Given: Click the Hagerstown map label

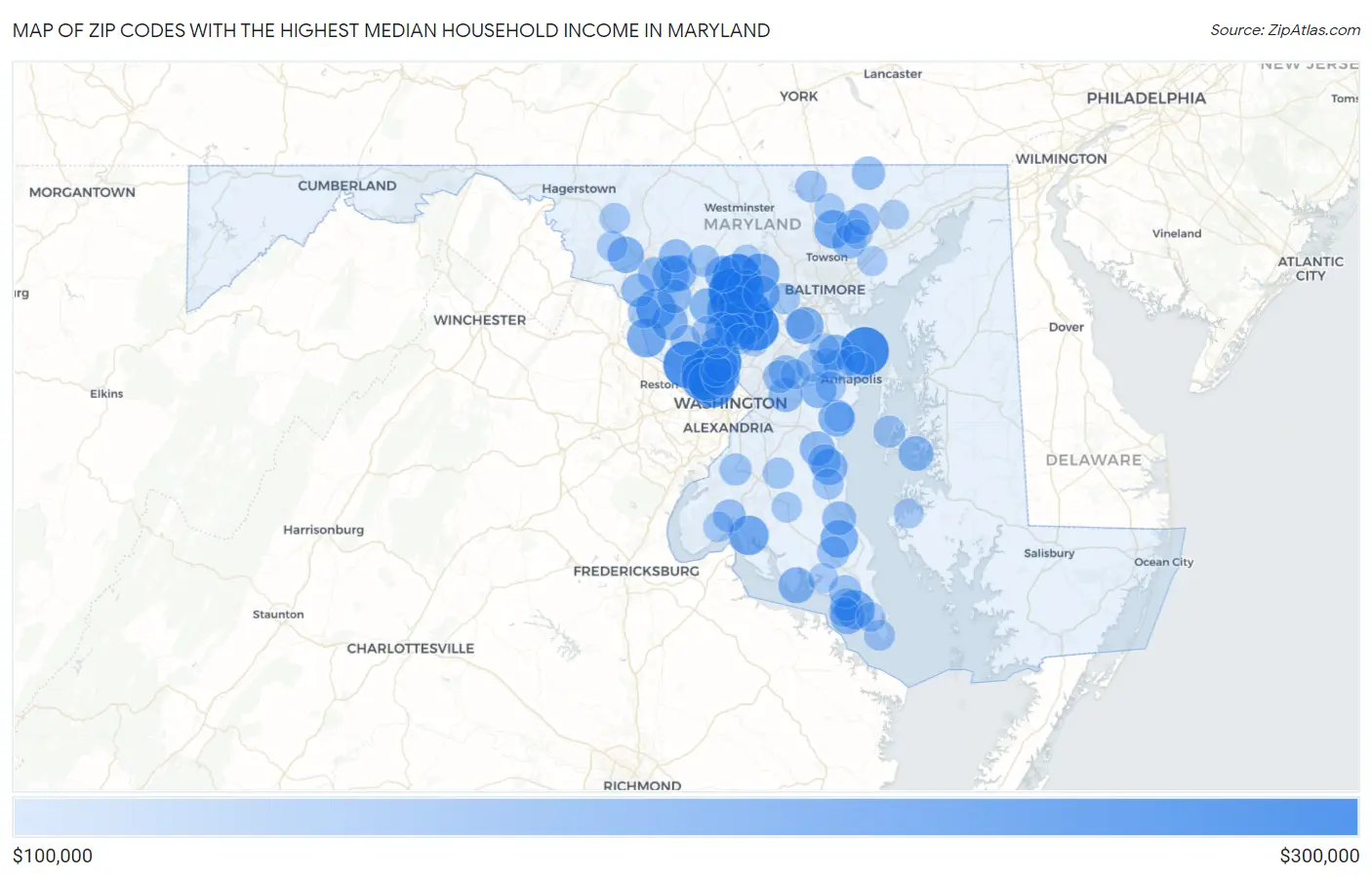Looking at the screenshot, I should 579,188.
